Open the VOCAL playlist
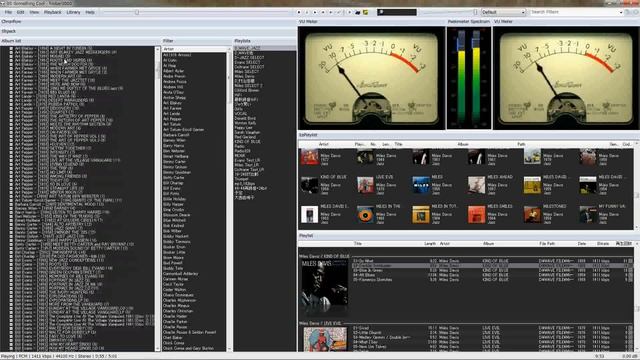The width and height of the screenshot is (640, 360). (x=241, y=113)
